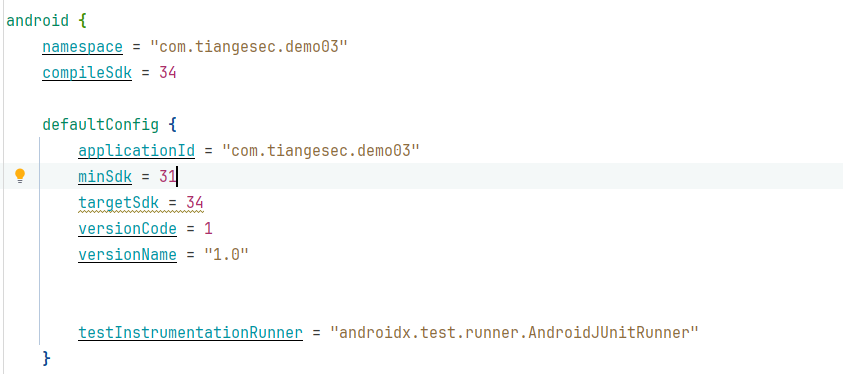Screen dimensions: 843x374
Task: Click the testInstrumentationRunner property name
Action: [190, 333]
